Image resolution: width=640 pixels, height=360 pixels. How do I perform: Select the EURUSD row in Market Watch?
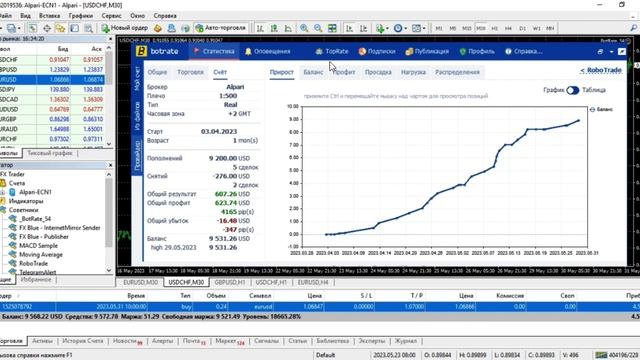(x=52, y=80)
